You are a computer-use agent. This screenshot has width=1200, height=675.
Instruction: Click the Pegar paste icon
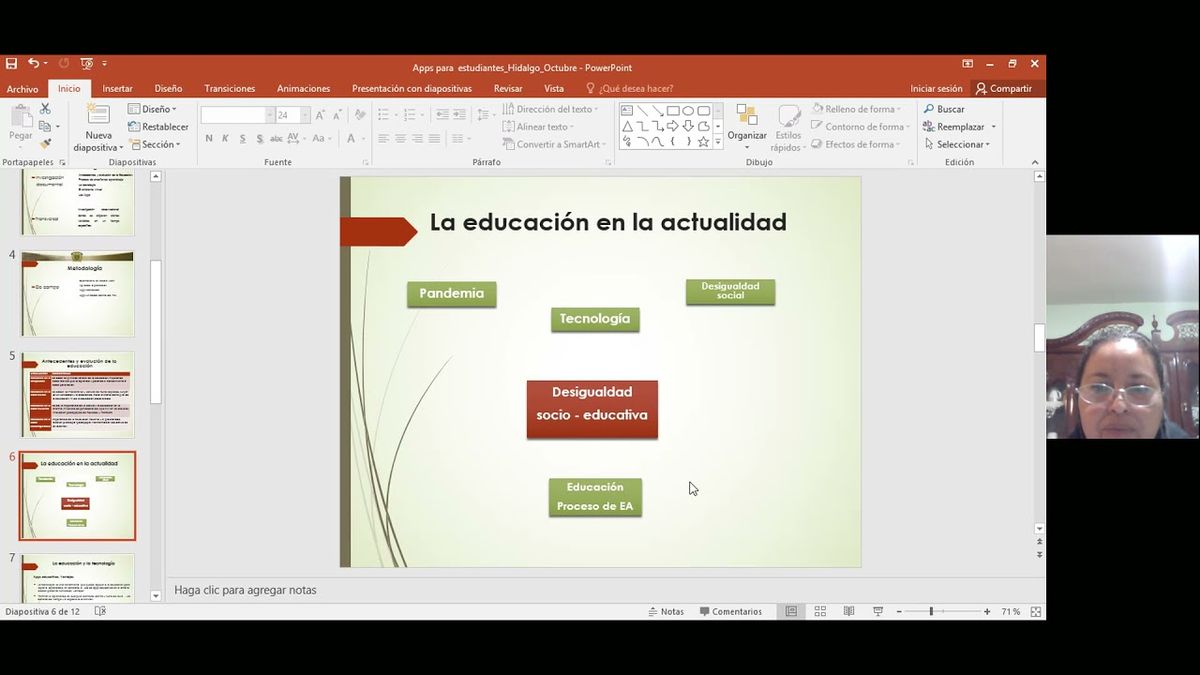pos(20,118)
